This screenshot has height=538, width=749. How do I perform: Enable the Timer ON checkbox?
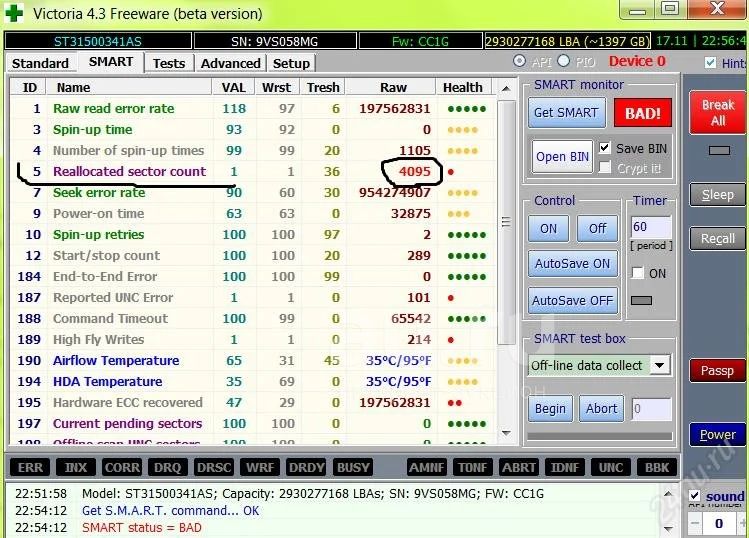click(x=638, y=273)
